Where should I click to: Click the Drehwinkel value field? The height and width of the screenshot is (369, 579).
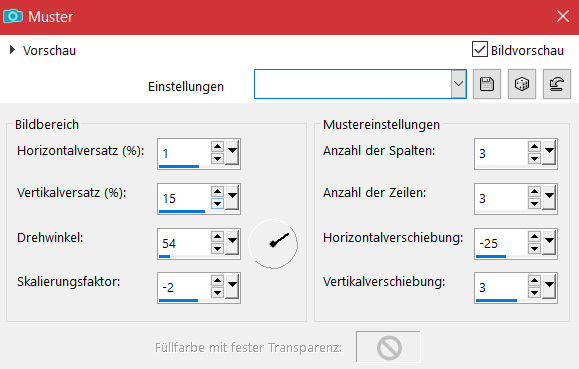pyautogui.click(x=185, y=243)
